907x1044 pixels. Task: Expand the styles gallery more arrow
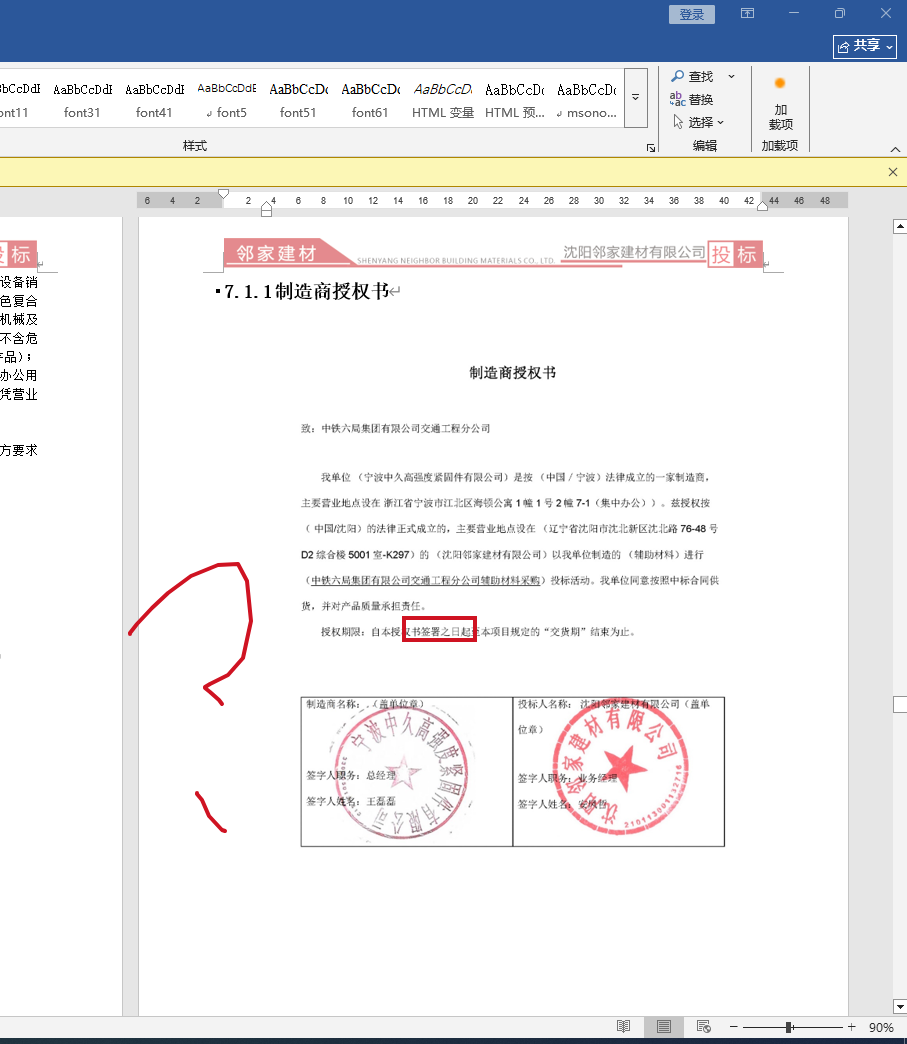pos(635,98)
